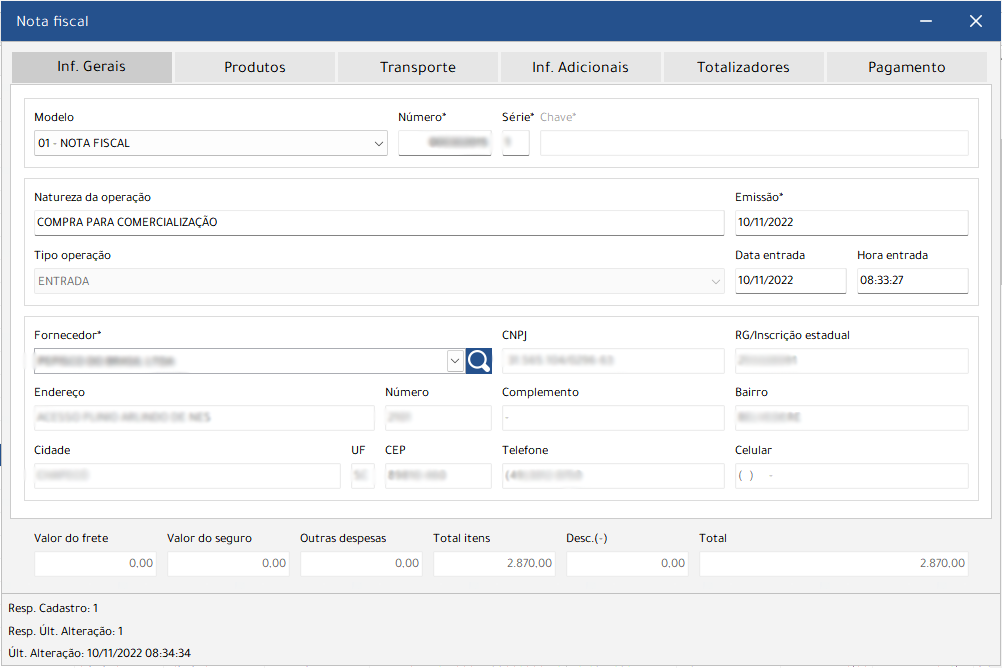Click the Endereço field
Image resolution: width=1002 pixels, height=668 pixels.
coord(204,418)
